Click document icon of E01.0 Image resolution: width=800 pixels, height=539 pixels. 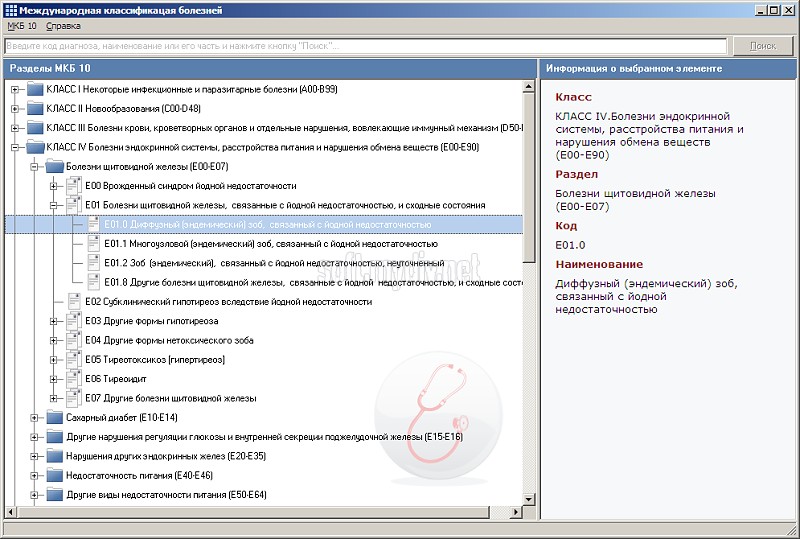93,225
